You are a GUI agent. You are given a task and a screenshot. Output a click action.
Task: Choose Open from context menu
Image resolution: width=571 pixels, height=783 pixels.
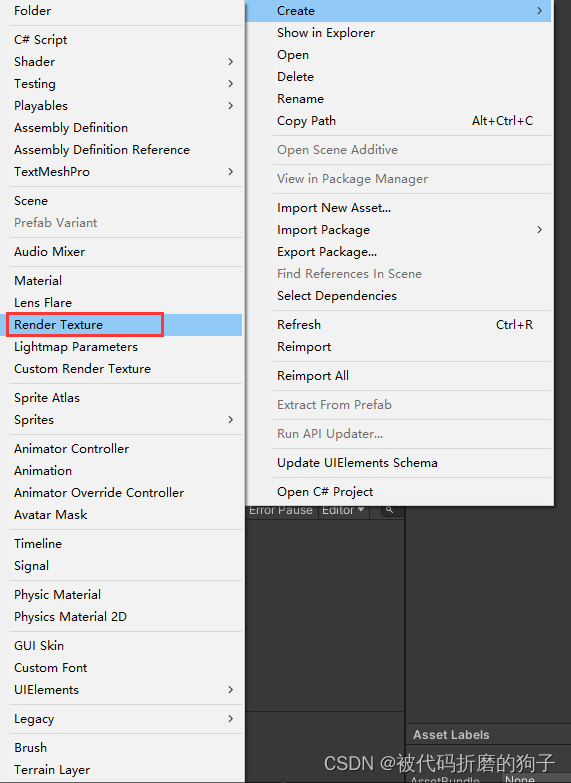399,55
